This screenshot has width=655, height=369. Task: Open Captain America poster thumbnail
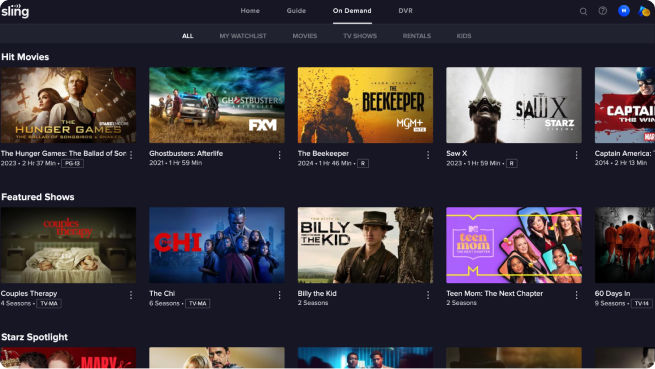pyautogui.click(x=625, y=105)
